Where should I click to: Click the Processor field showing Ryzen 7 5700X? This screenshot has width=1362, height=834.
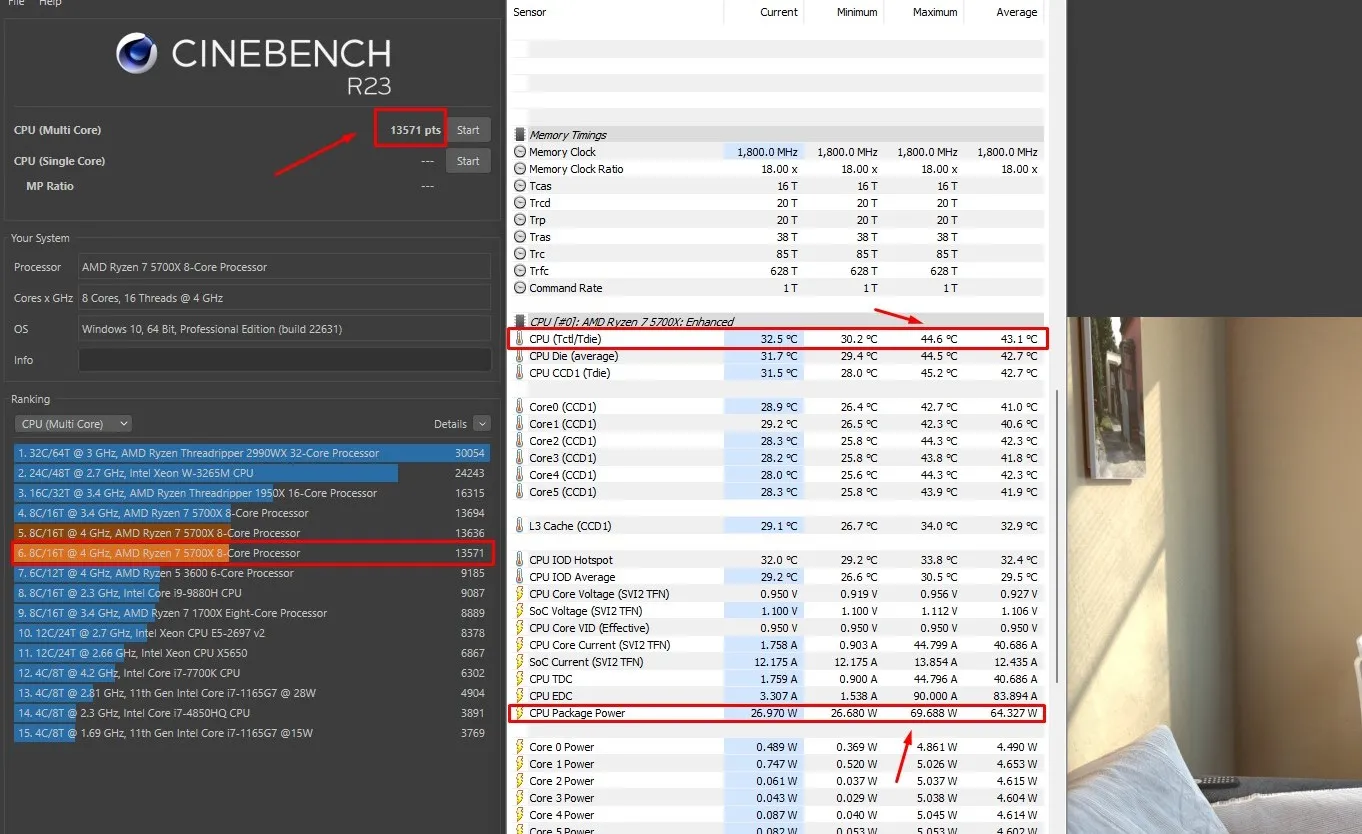284,267
